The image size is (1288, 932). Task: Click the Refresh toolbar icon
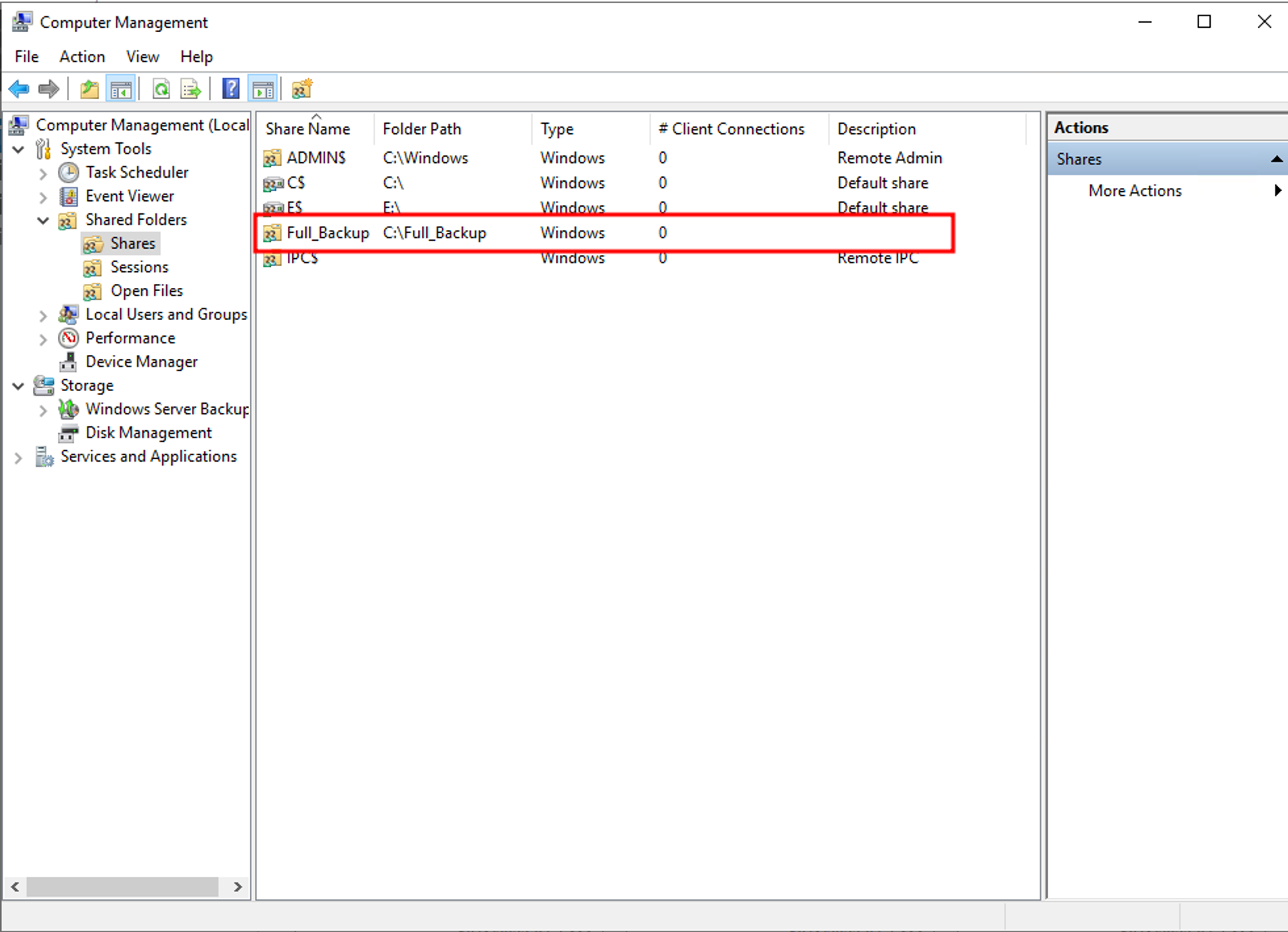pos(161,89)
